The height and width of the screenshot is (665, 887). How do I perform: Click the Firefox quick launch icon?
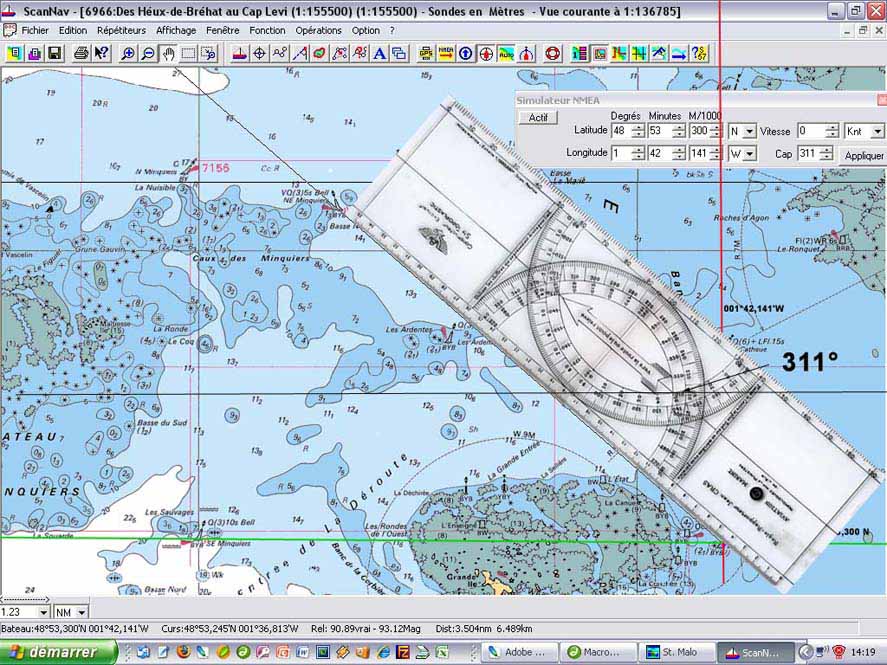[x=183, y=652]
